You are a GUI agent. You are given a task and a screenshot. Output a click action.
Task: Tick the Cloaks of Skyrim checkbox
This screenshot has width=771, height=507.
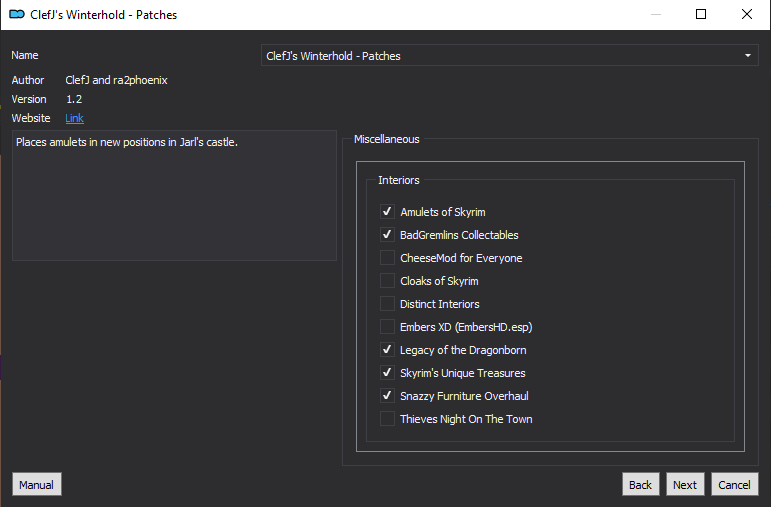(x=387, y=281)
